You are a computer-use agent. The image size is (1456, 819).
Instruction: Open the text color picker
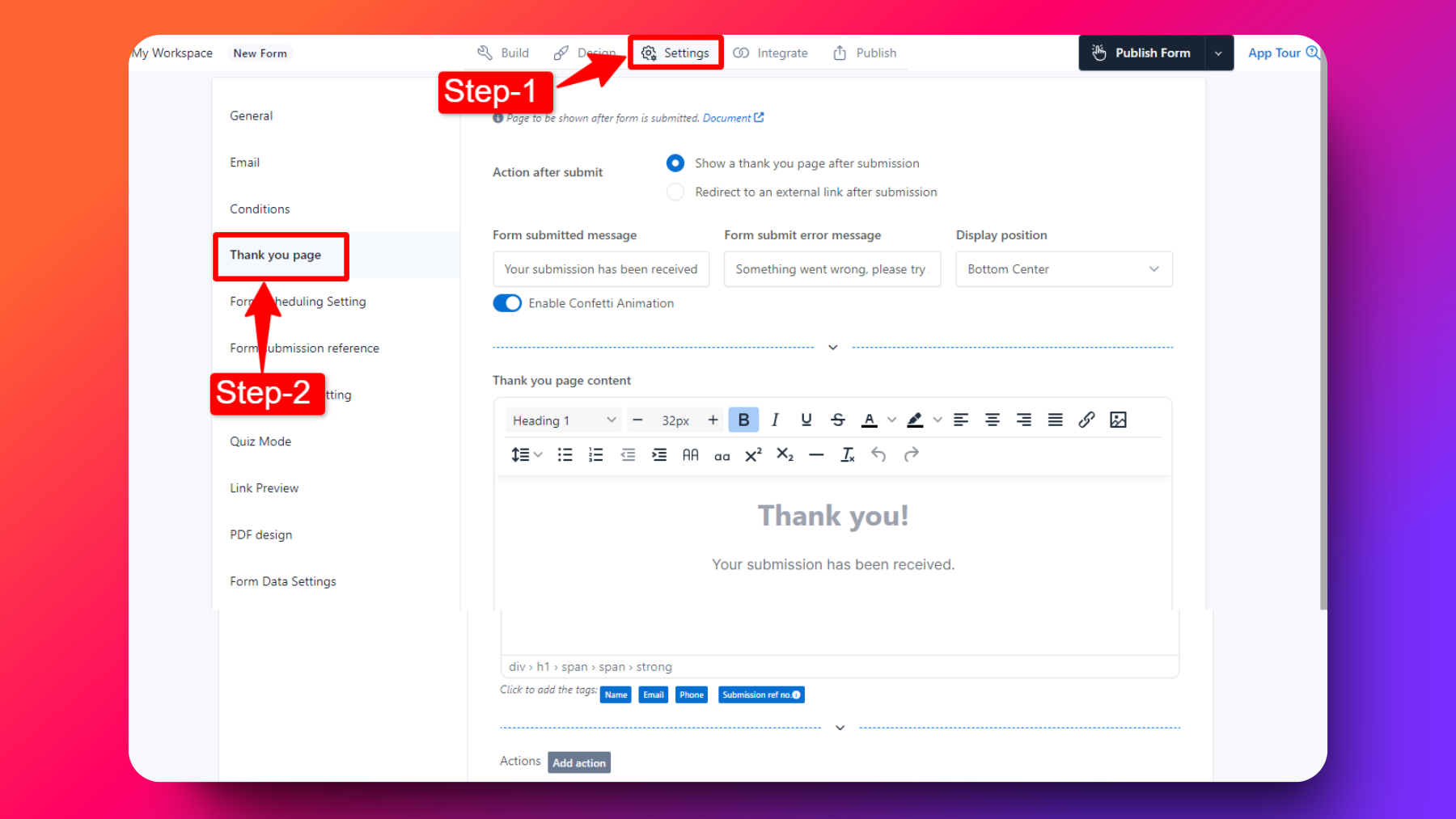coord(870,420)
